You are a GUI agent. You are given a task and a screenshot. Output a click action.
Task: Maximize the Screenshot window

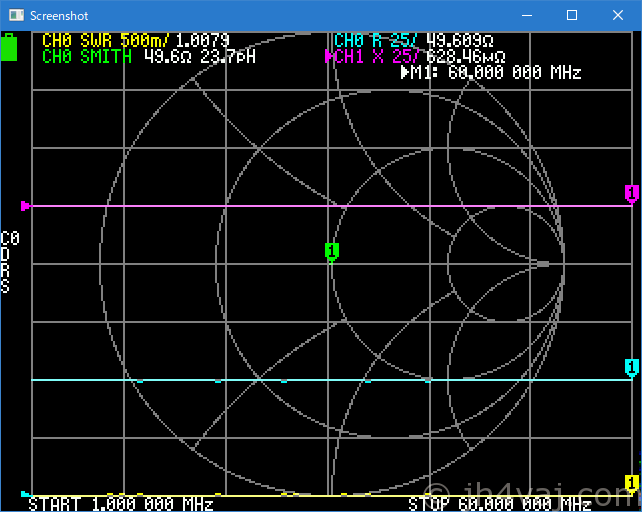click(572, 16)
